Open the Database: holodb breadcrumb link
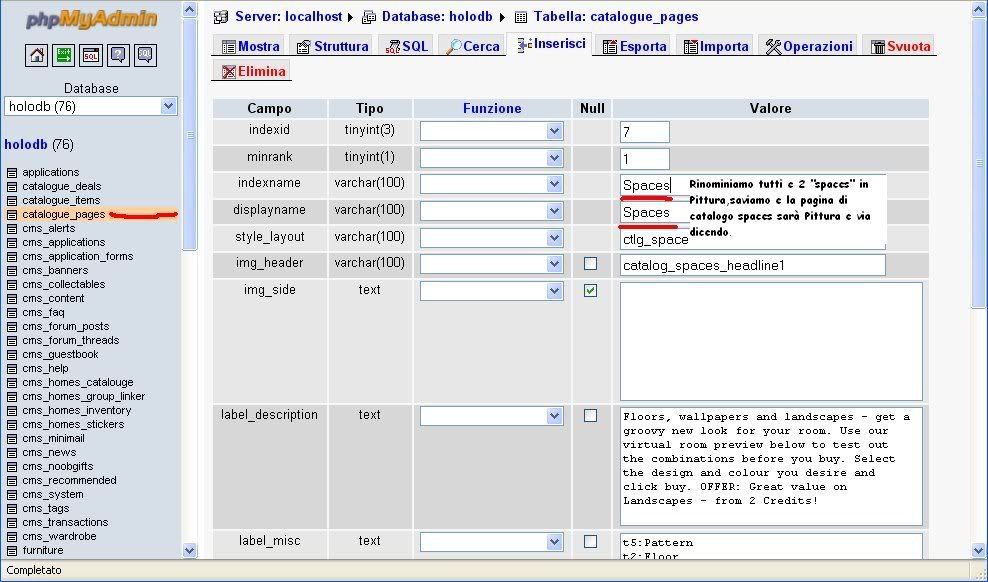The image size is (988, 582). (437, 17)
